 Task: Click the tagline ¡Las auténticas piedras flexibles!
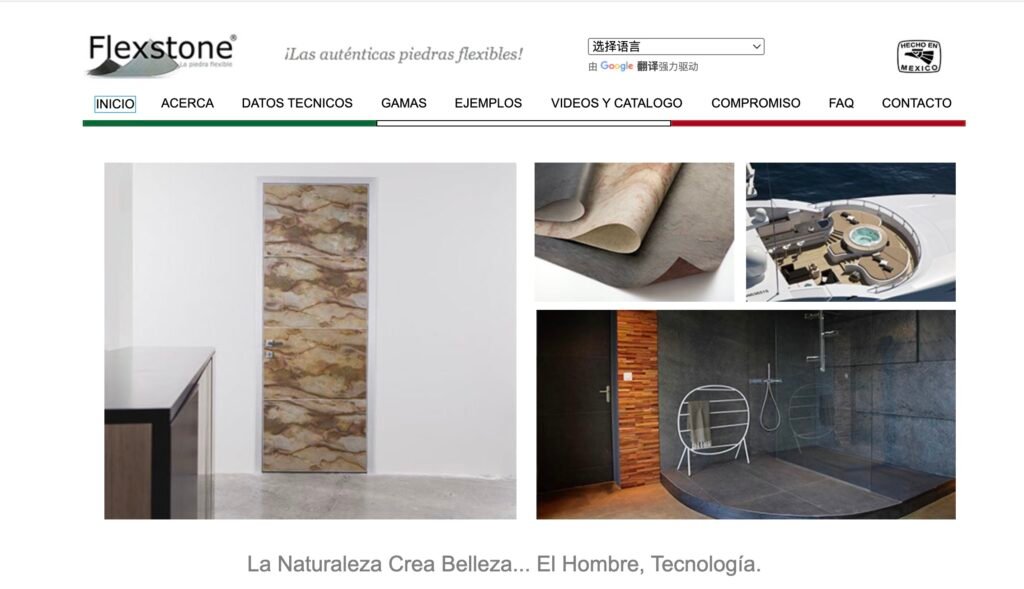[404, 54]
